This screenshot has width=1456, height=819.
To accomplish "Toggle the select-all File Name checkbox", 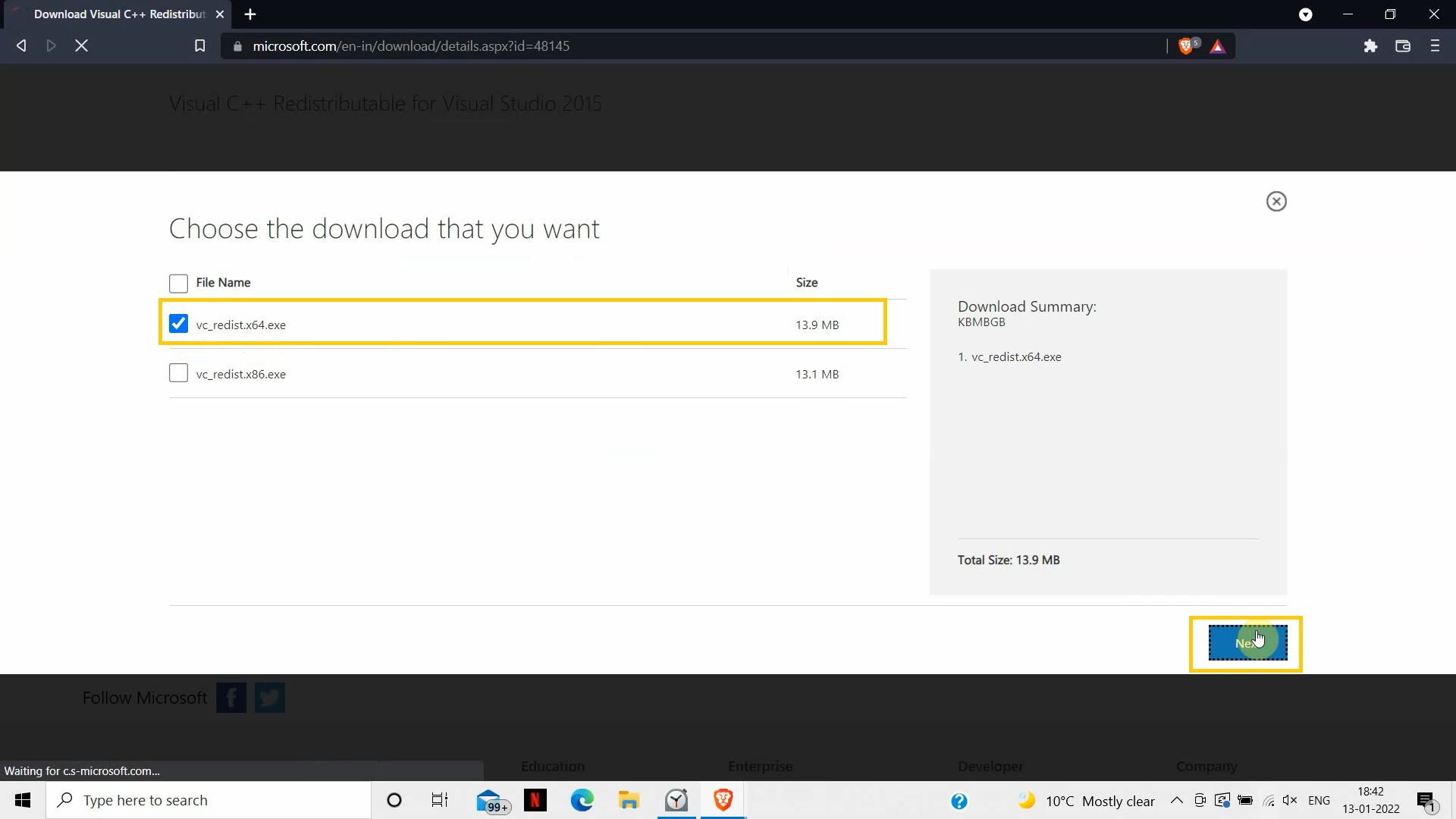I will pyautogui.click(x=178, y=283).
